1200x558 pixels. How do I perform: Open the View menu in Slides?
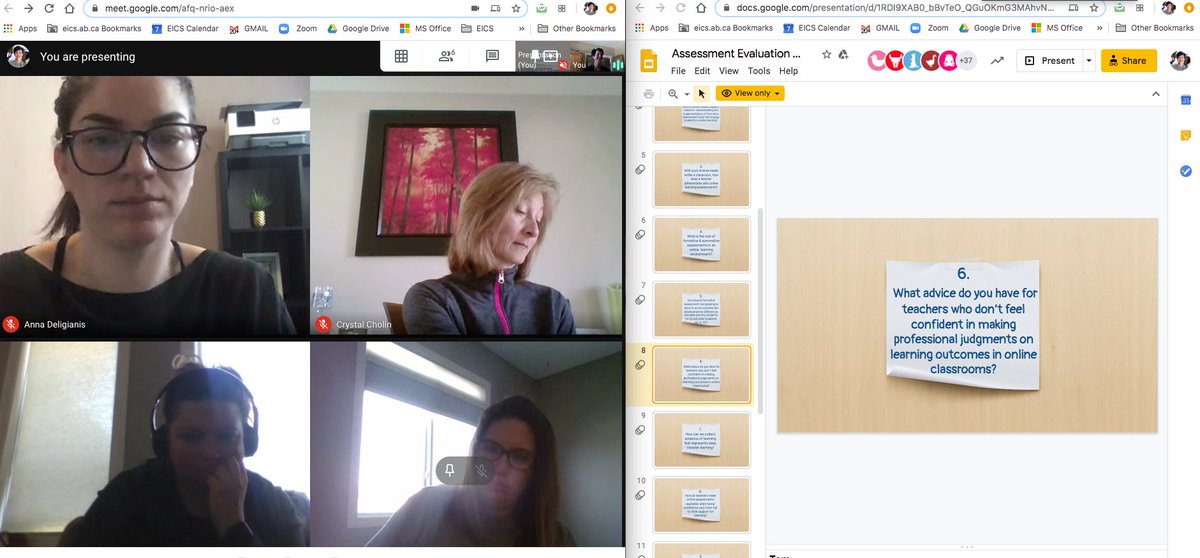pyautogui.click(x=729, y=71)
